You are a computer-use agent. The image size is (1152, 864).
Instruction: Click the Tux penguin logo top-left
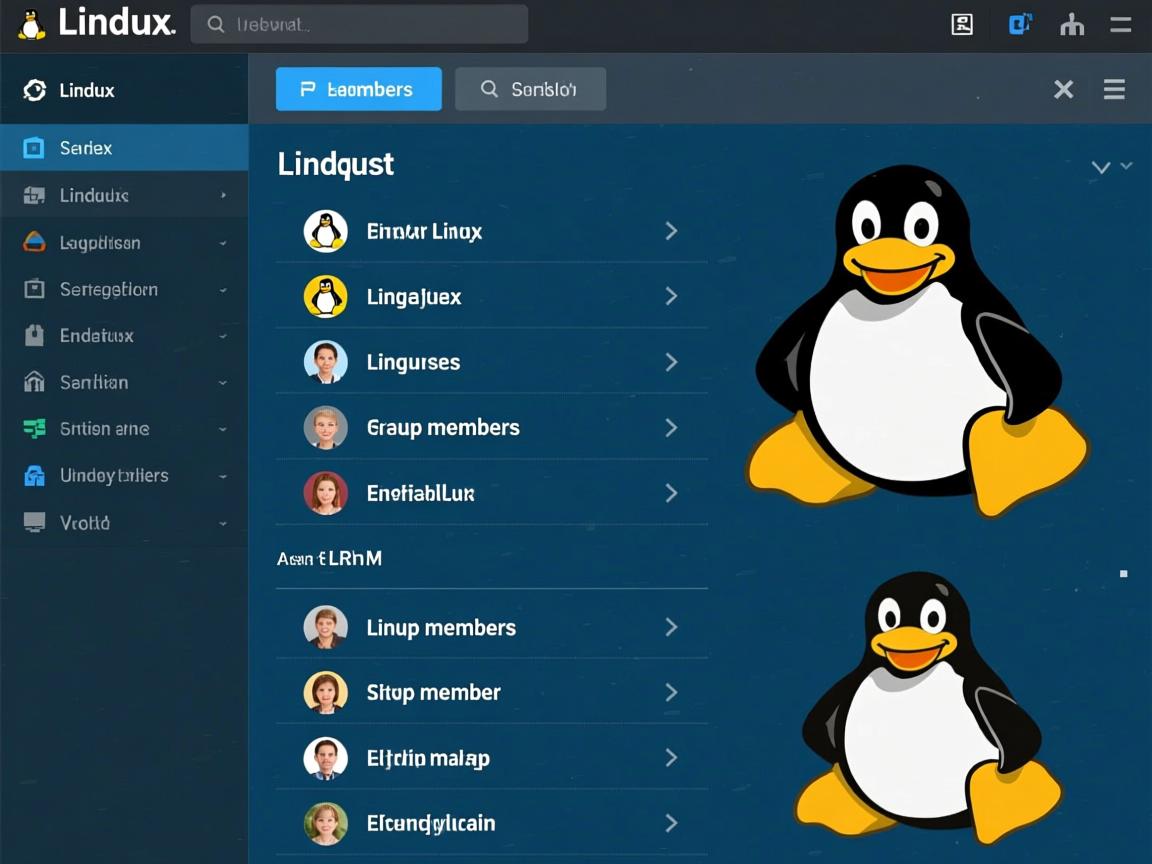pyautogui.click(x=30, y=24)
